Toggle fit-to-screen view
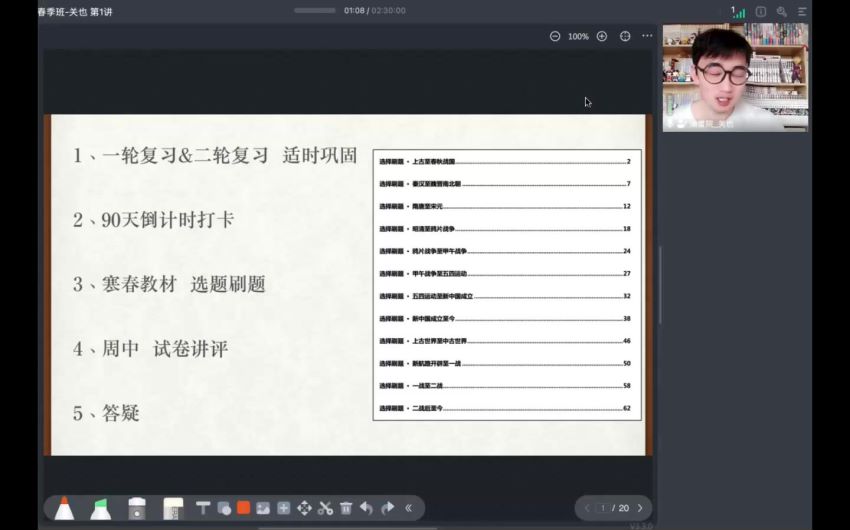This screenshot has height=530, width=850. point(625,36)
